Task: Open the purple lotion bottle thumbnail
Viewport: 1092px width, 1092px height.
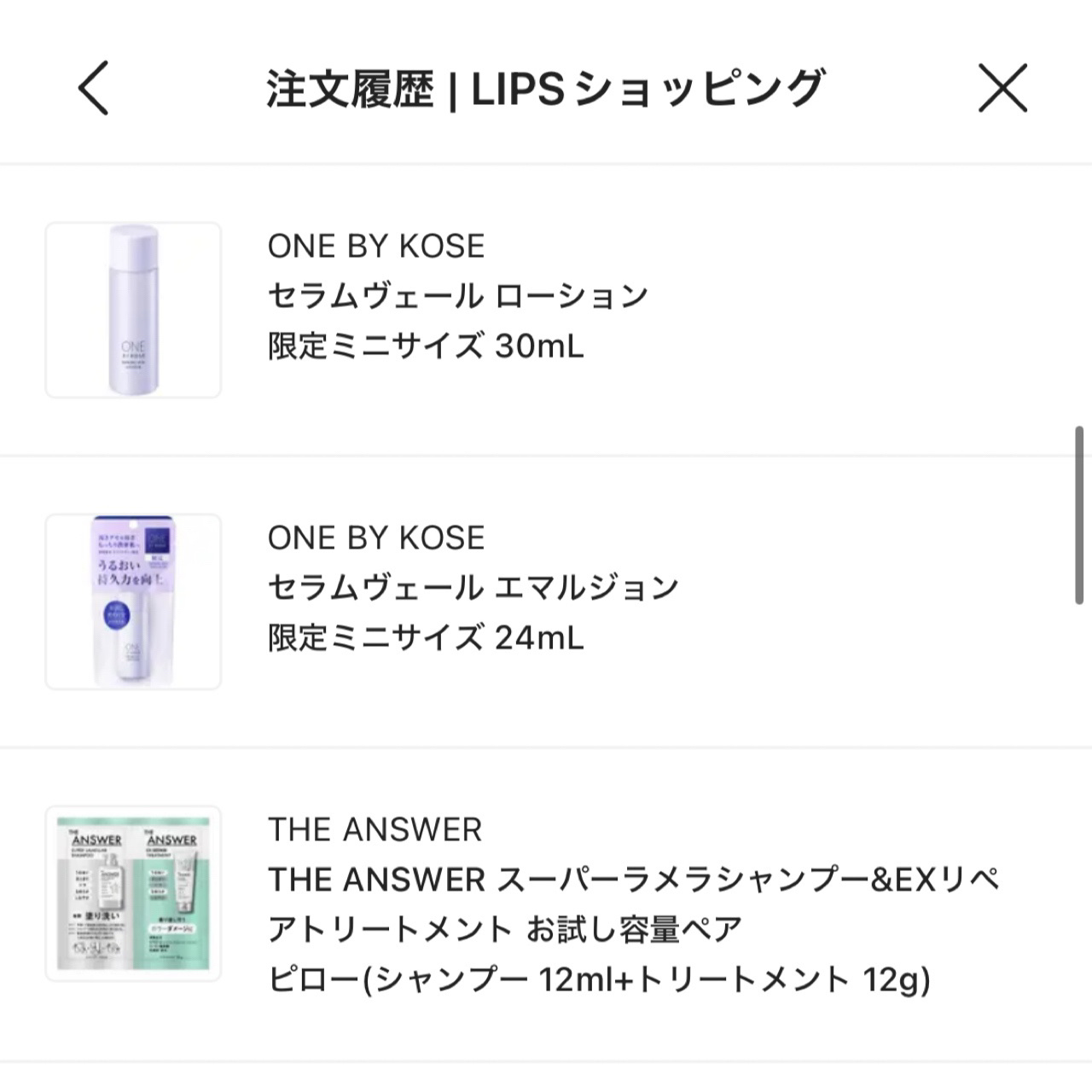Action: [x=133, y=310]
